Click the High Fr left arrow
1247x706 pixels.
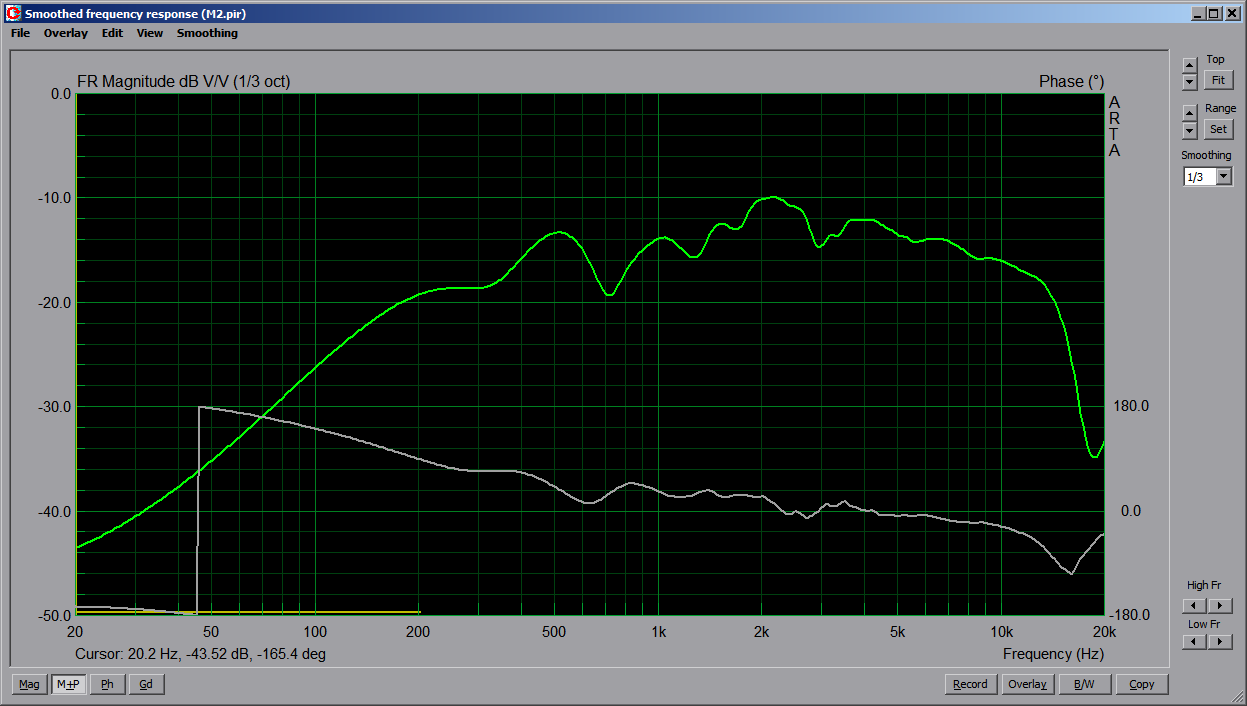point(1193,605)
